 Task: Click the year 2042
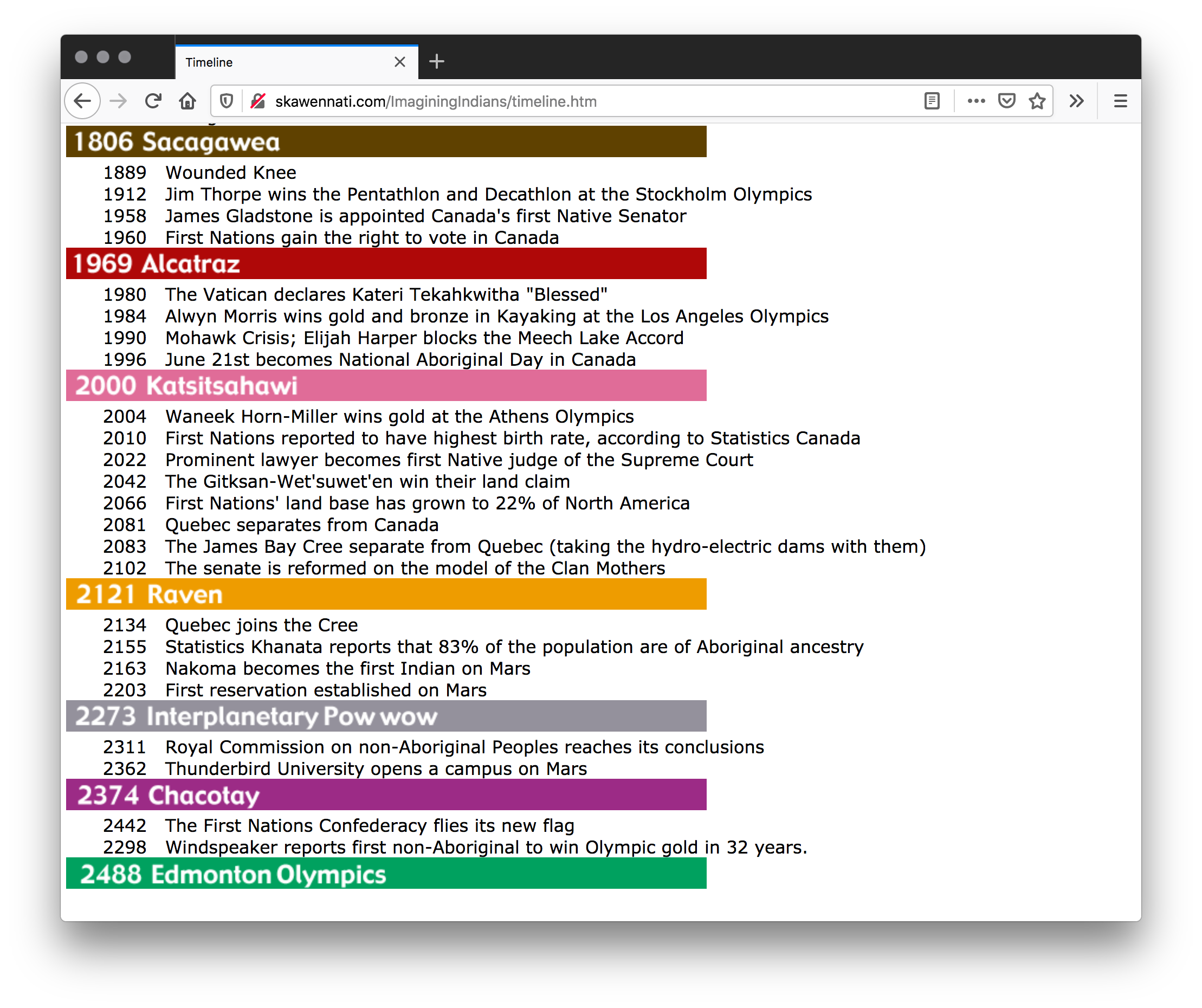(x=125, y=481)
